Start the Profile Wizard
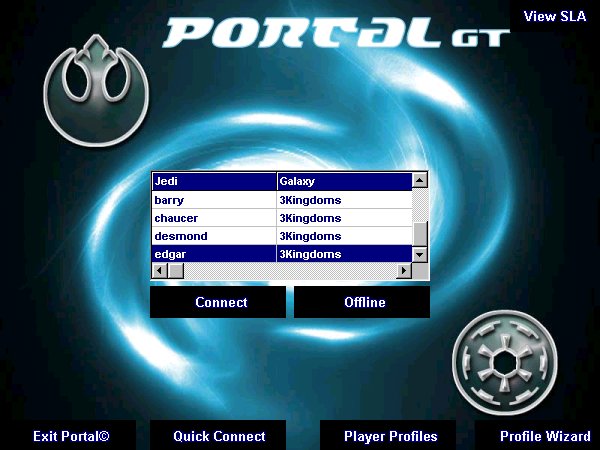This screenshot has height=450, width=600. pos(545,436)
